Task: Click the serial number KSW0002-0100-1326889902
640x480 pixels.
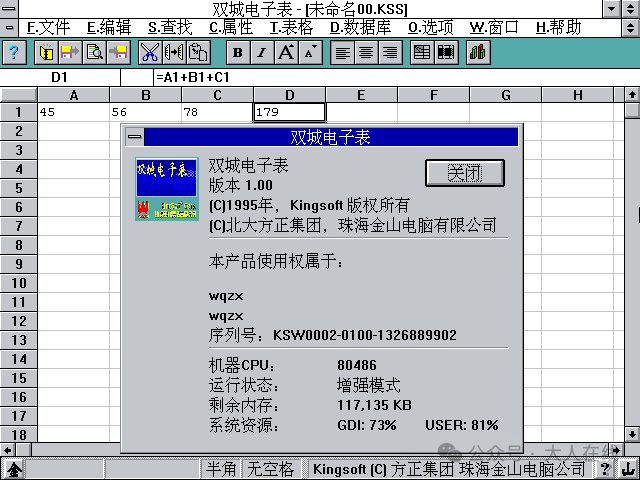Action: coord(364,335)
